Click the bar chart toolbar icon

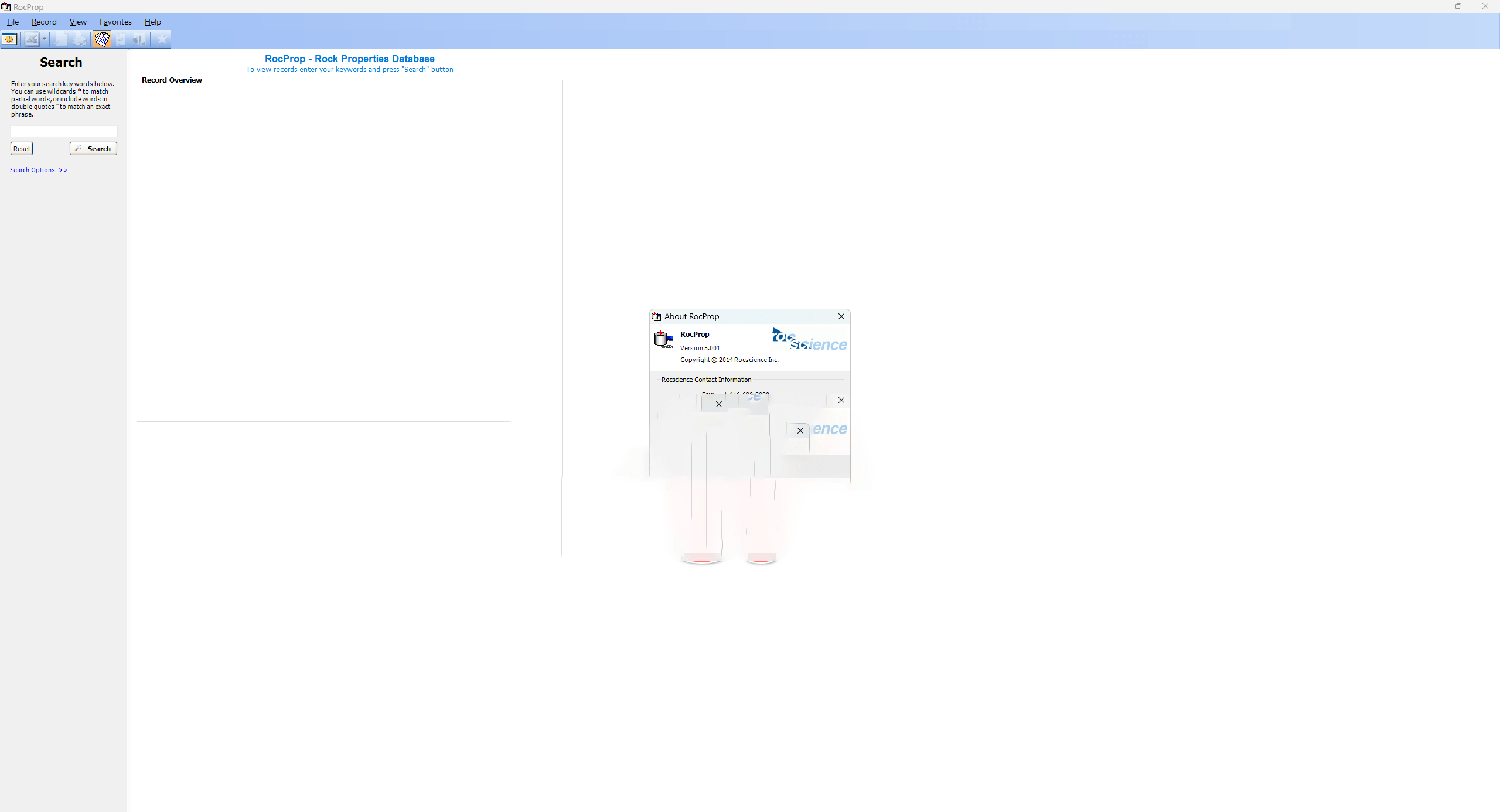139,39
